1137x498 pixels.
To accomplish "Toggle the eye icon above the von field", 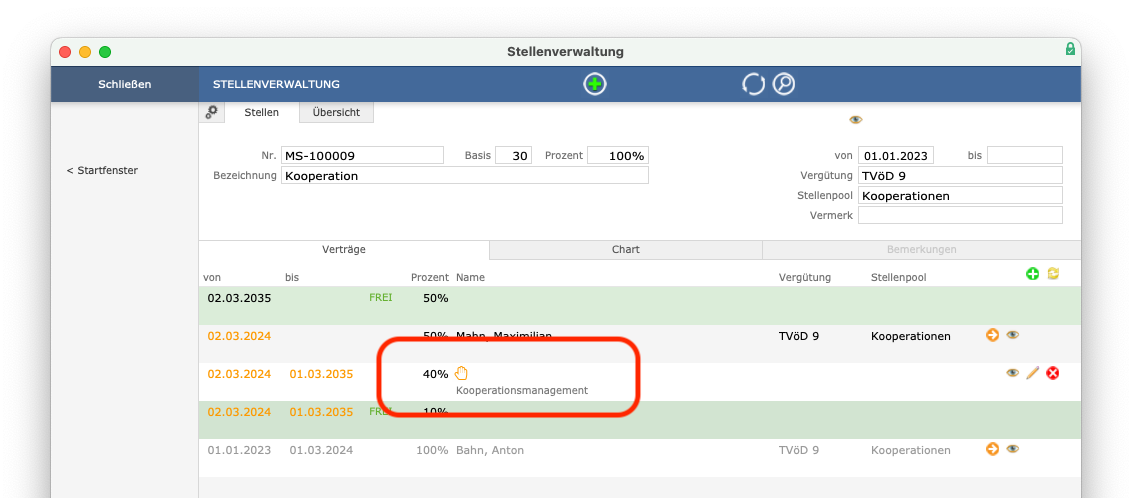I will [x=856, y=120].
